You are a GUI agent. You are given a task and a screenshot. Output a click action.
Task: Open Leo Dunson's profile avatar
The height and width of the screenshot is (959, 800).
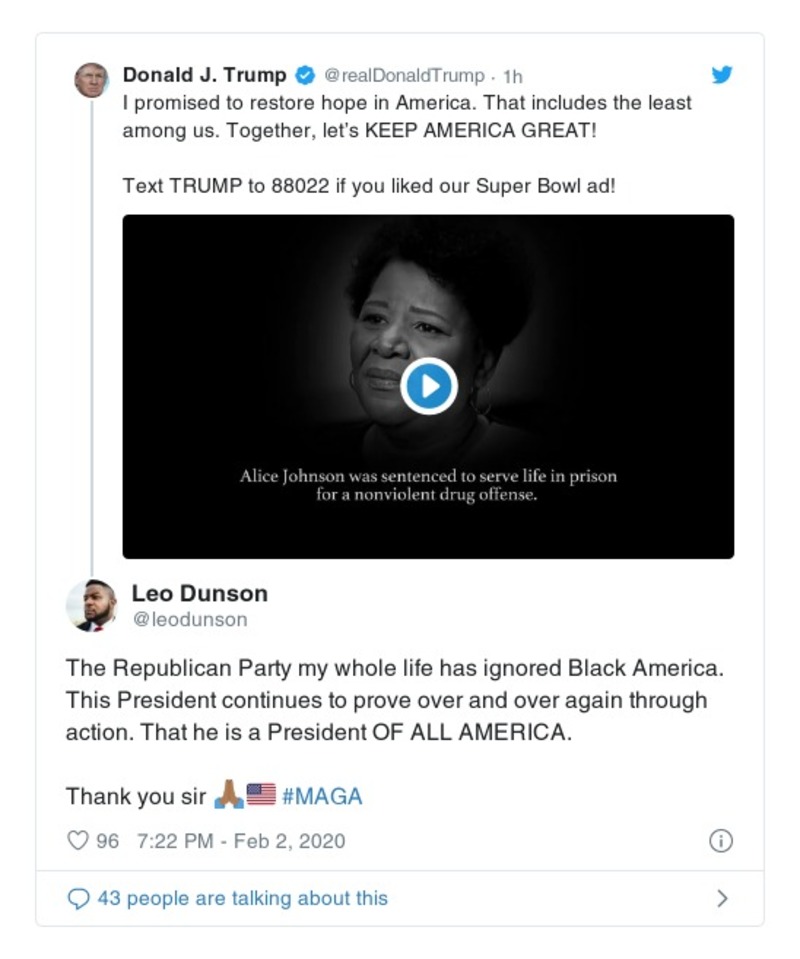[91, 605]
